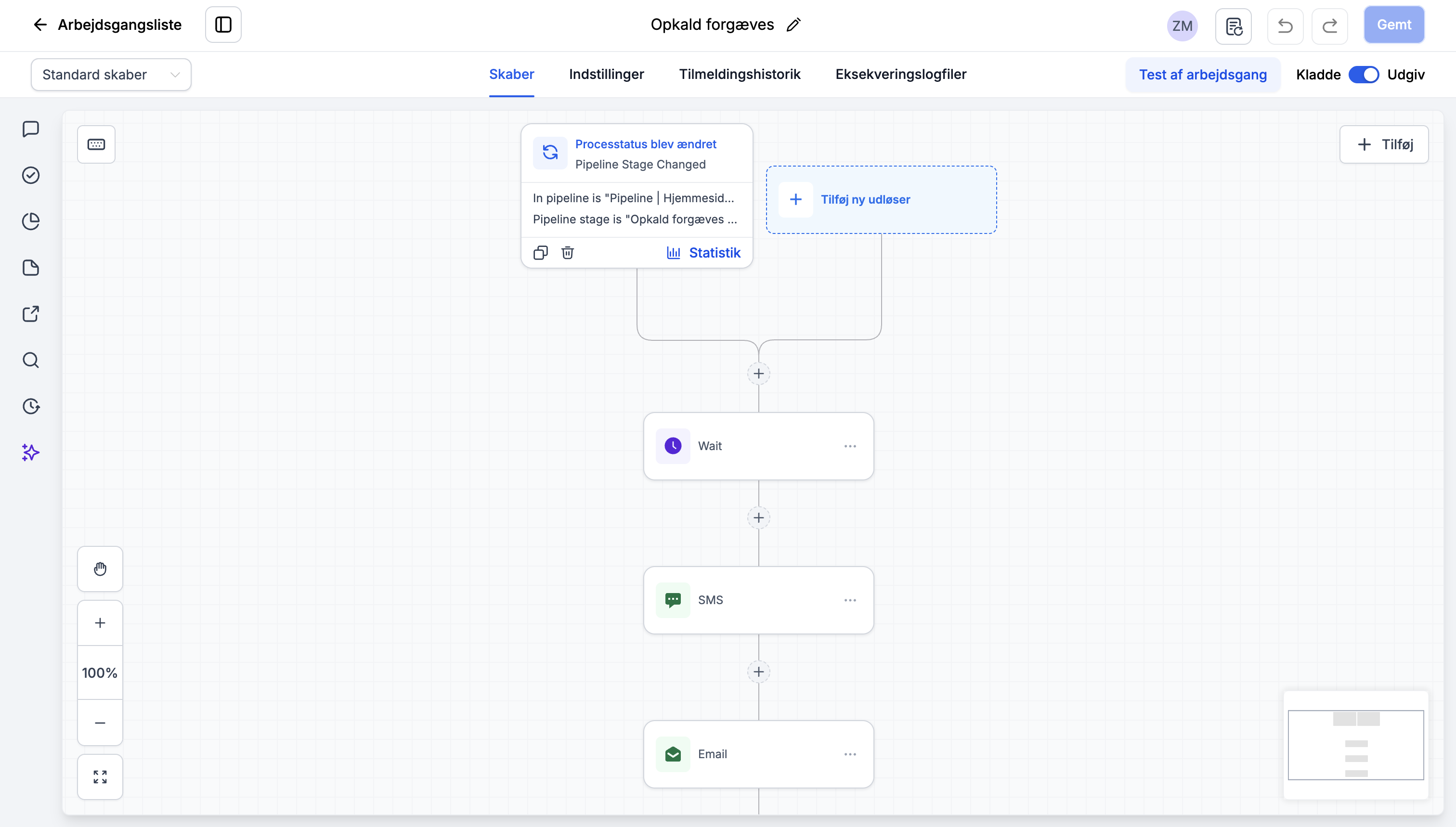
Task: Select the hand pan tool
Action: (100, 569)
